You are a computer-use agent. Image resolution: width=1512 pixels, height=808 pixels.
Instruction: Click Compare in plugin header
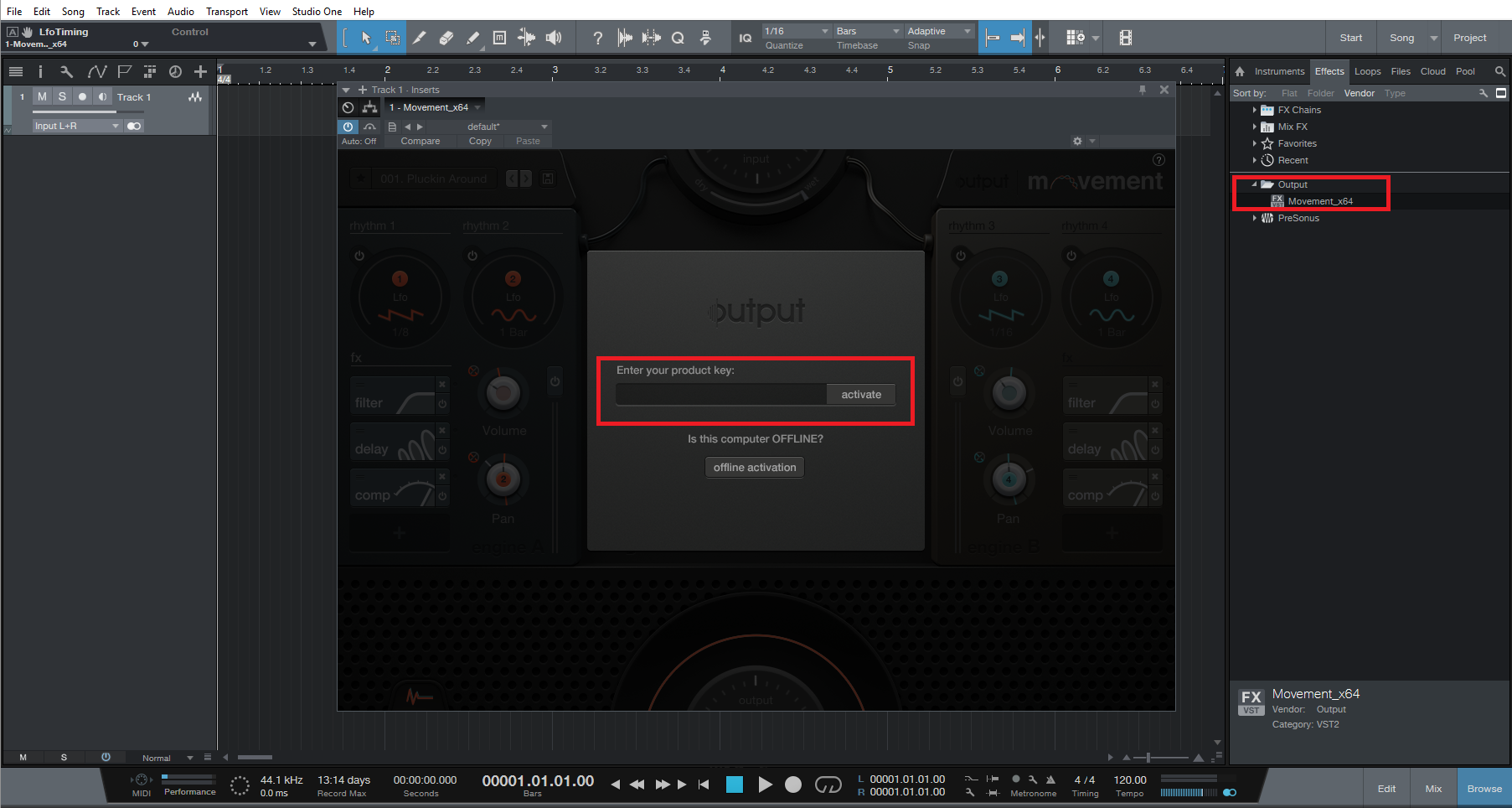420,141
